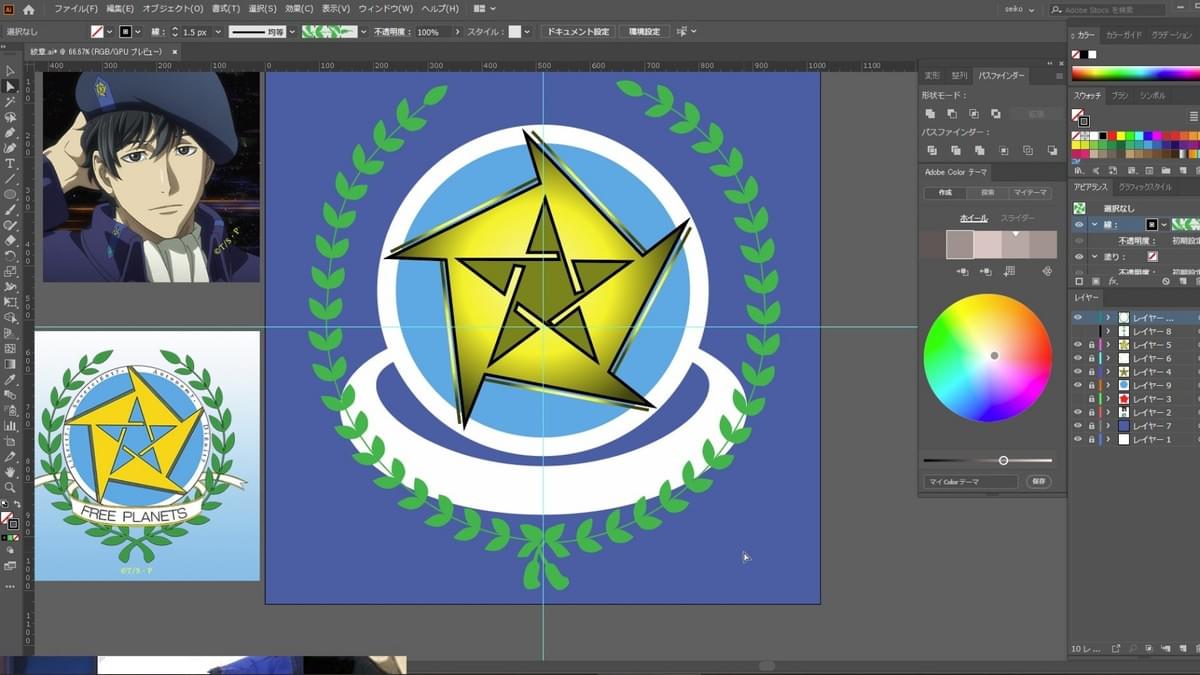Click the first Pathfinder Divide icon

click(x=932, y=150)
